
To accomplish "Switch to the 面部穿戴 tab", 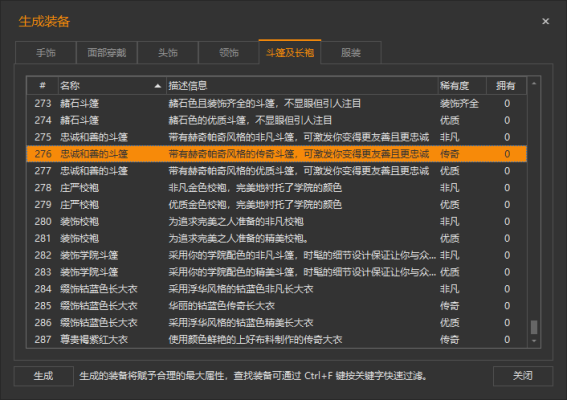I will click(x=107, y=53).
